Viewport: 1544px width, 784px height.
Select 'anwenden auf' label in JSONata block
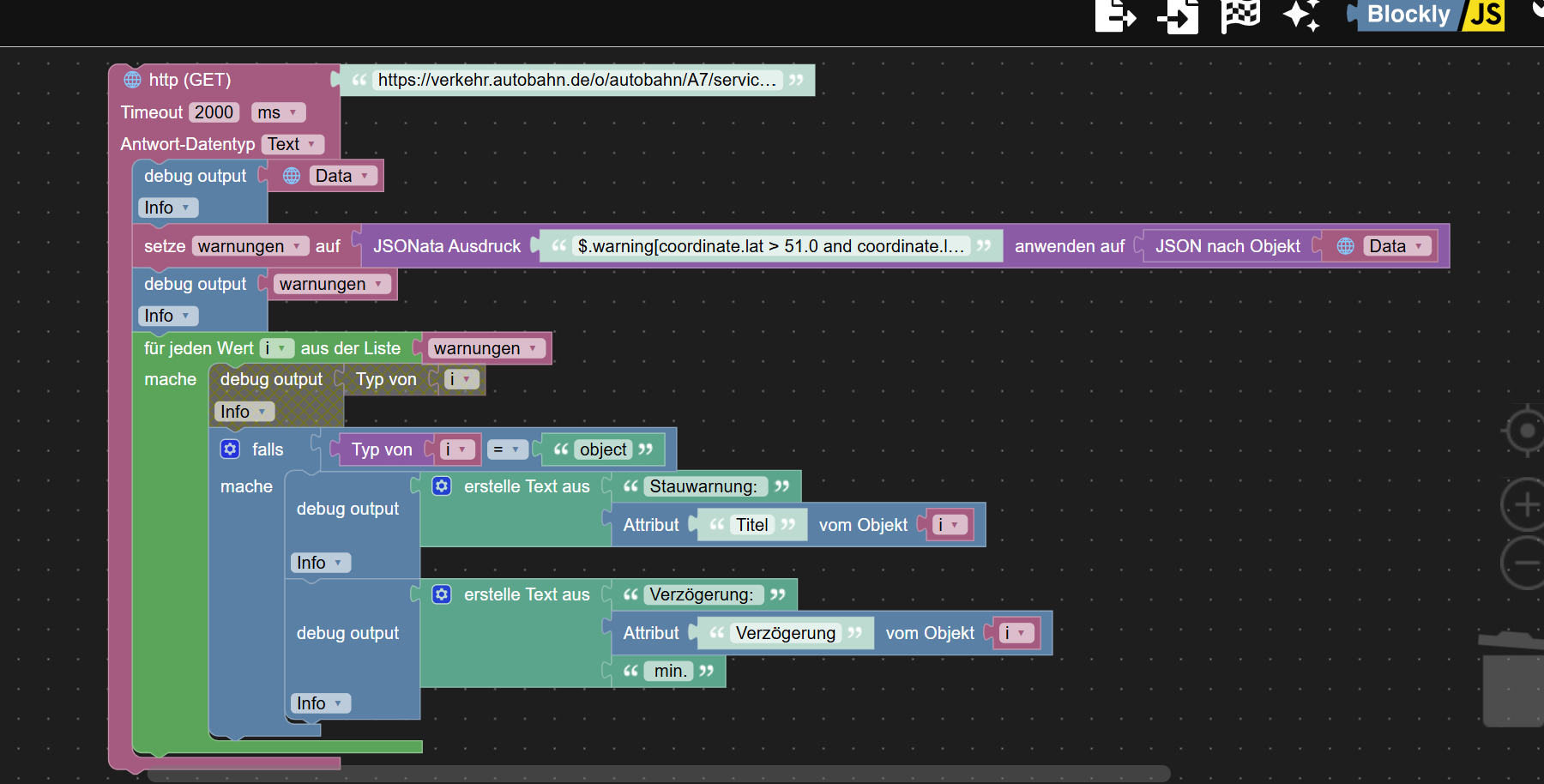(x=1070, y=246)
